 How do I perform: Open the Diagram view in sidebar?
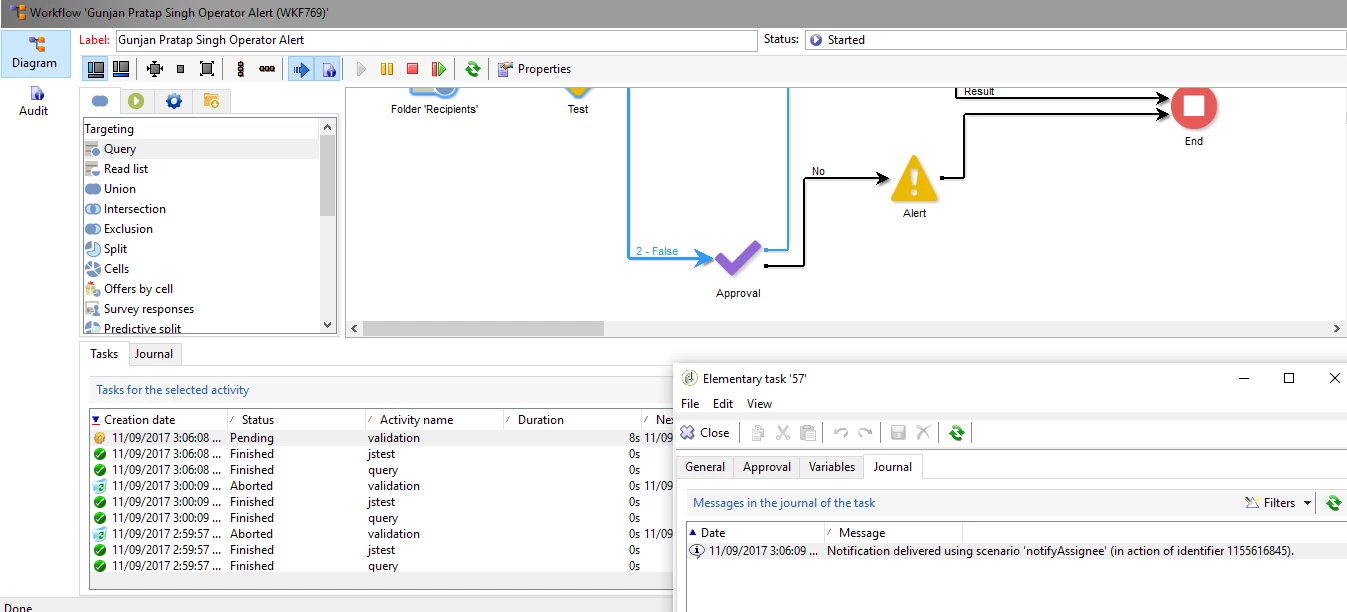(x=35, y=53)
